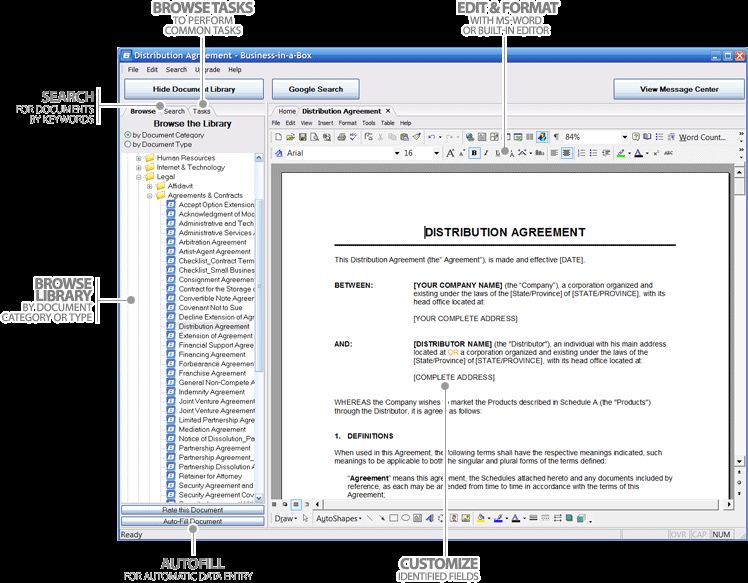Click the Word Count button
The image size is (748, 583).
click(x=702, y=137)
